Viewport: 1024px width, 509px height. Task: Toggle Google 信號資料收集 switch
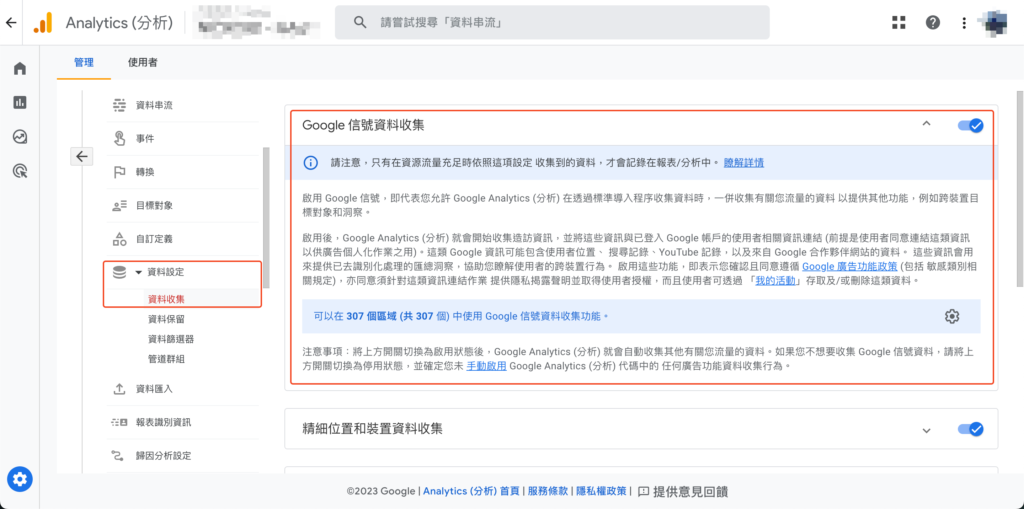point(970,125)
